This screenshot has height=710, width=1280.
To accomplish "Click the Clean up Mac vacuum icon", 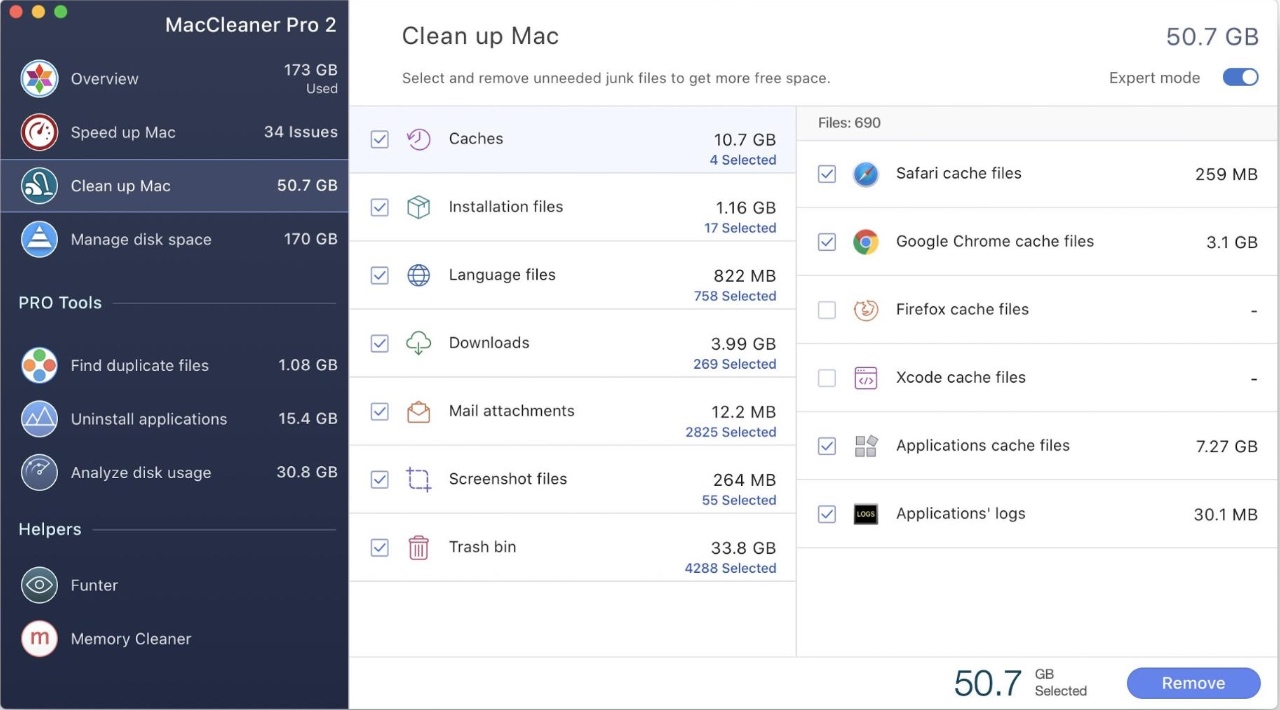I will click(x=39, y=186).
